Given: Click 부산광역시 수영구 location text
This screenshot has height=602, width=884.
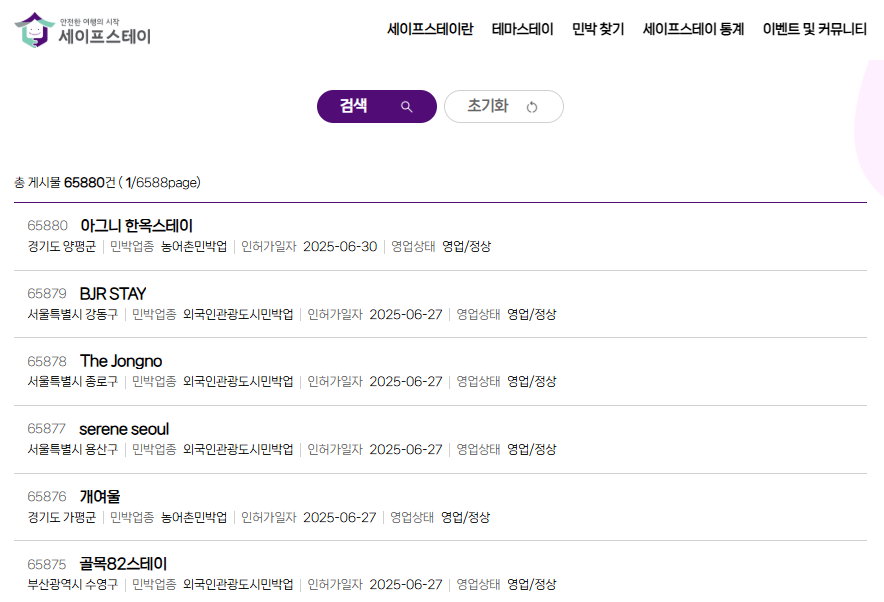Looking at the screenshot, I should coord(73,585).
